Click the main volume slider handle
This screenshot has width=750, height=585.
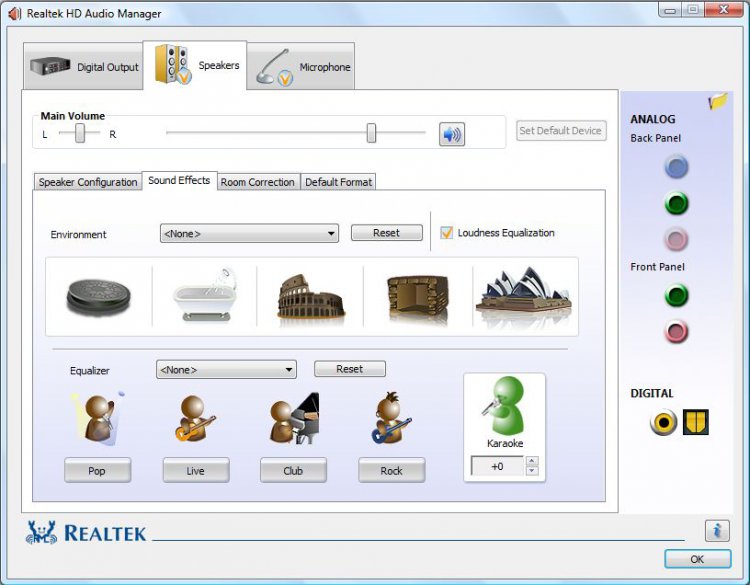371,133
